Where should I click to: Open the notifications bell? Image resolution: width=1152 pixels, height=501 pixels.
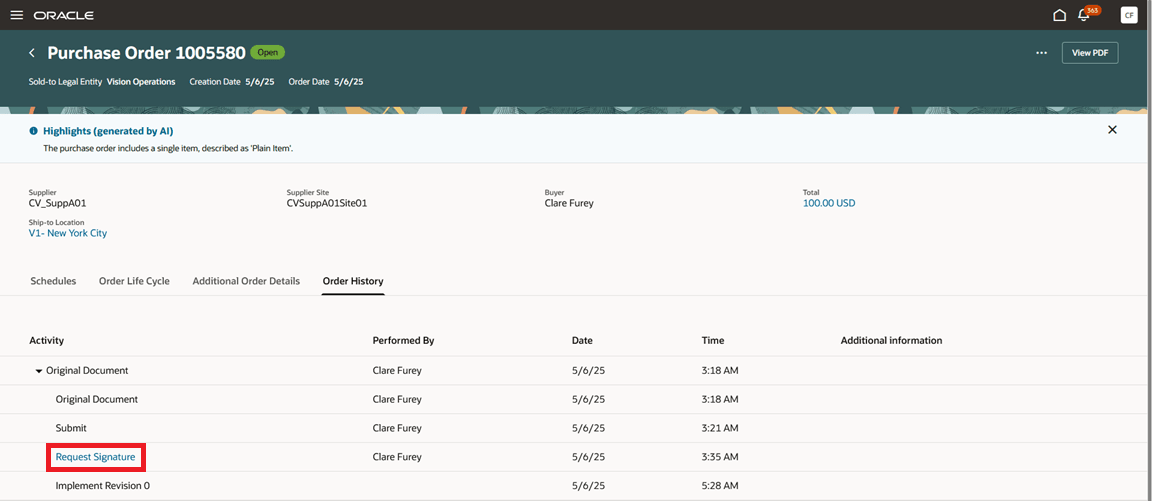(1084, 15)
